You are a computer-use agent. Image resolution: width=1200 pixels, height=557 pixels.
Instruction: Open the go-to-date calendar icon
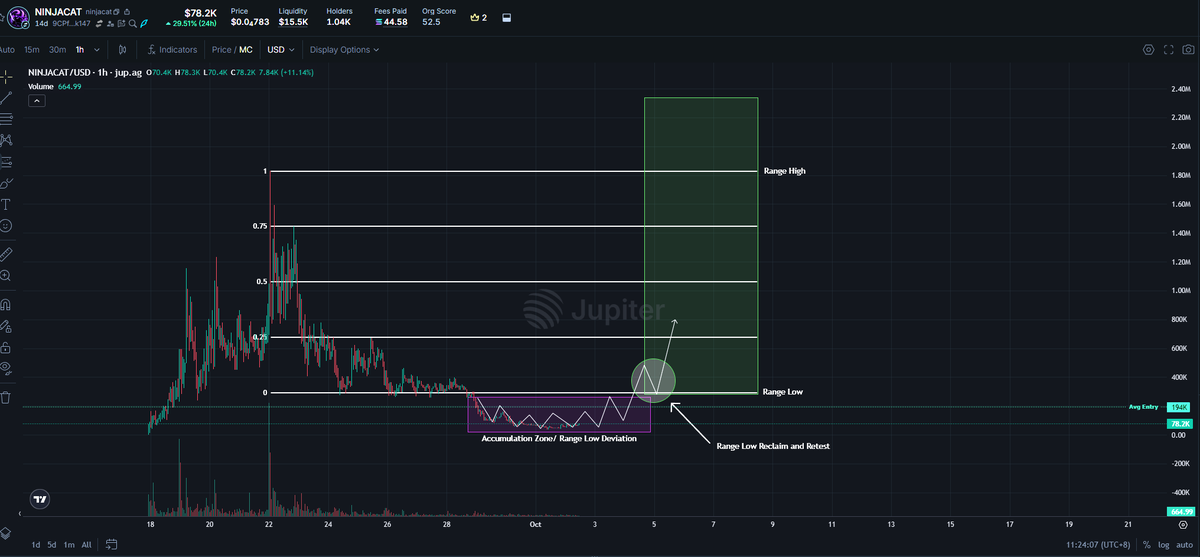[x=111, y=545]
